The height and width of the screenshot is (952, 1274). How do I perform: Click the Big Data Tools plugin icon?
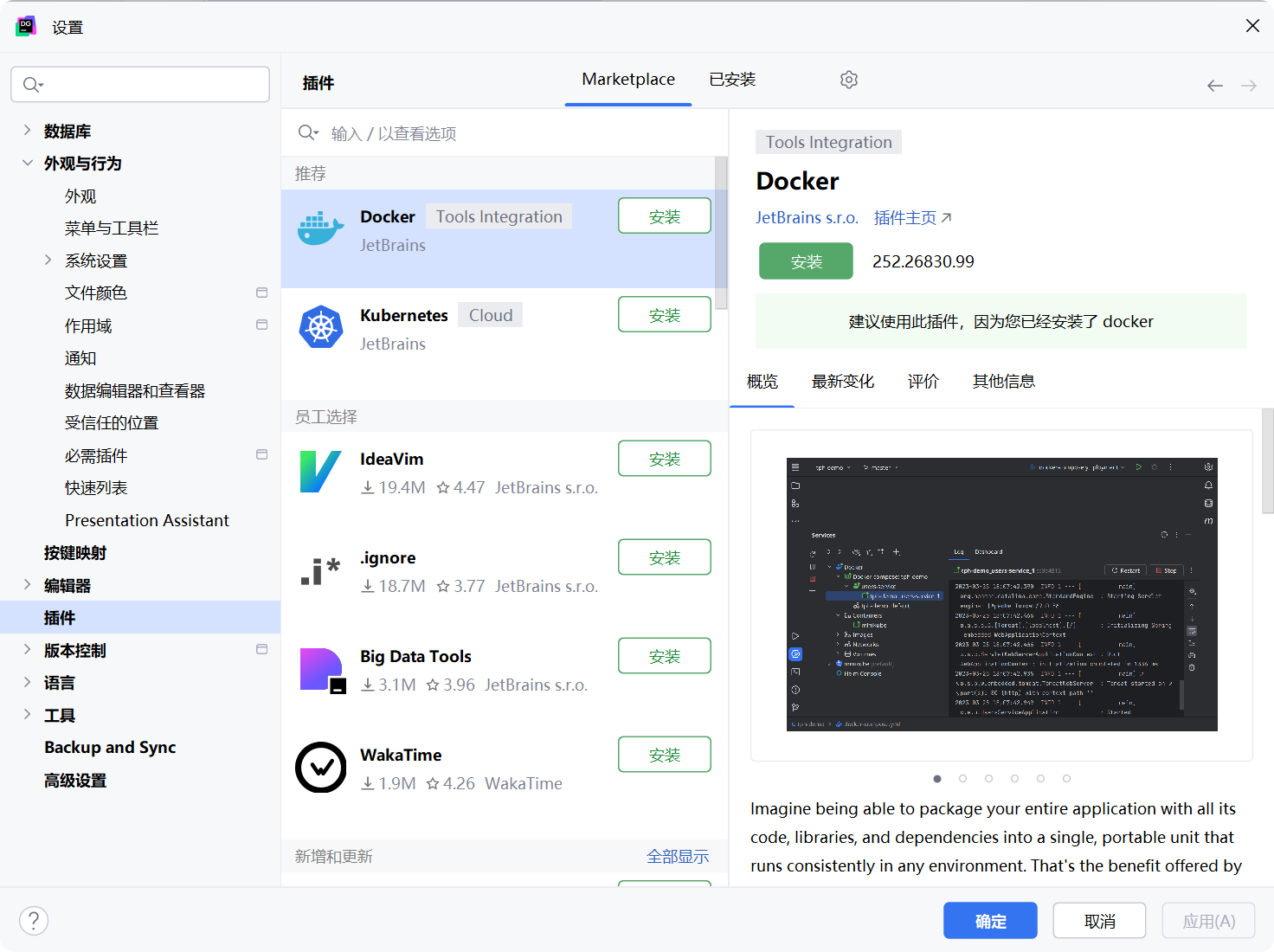pyautogui.click(x=322, y=670)
